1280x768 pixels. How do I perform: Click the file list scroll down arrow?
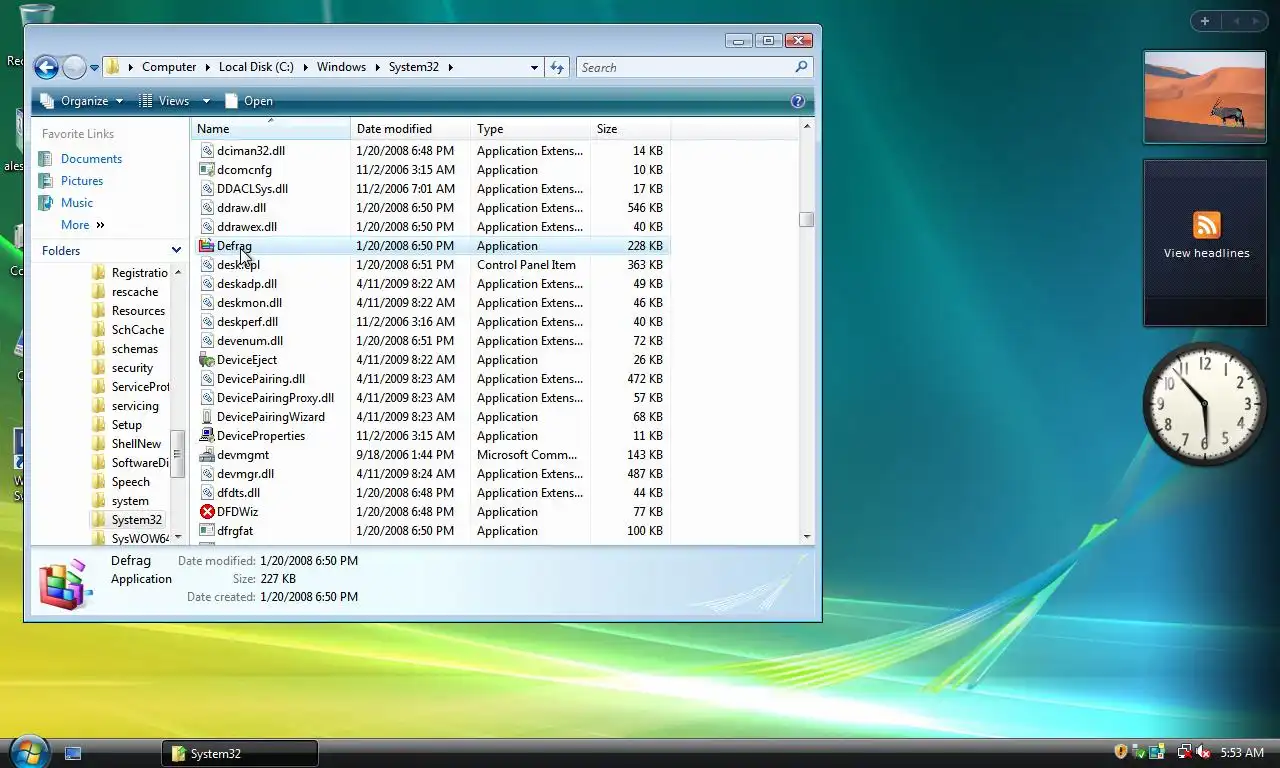click(x=806, y=537)
